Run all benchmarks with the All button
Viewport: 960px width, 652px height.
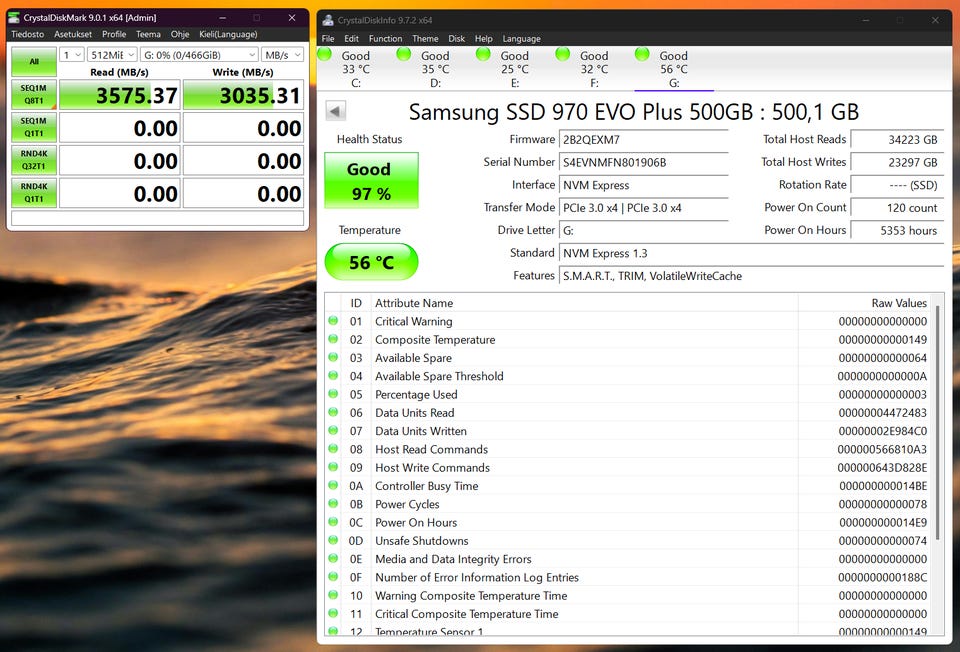(x=34, y=62)
